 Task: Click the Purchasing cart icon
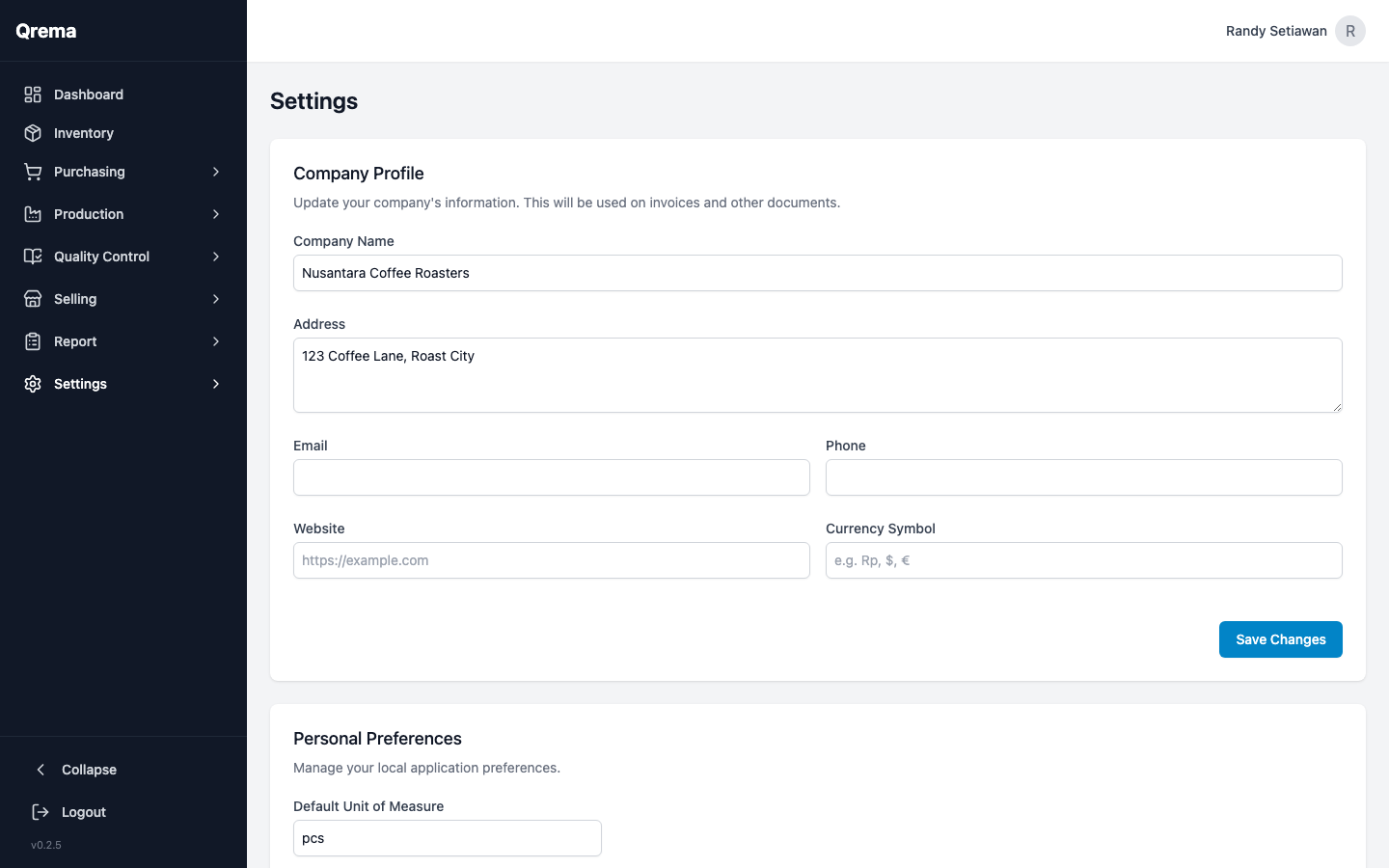[x=32, y=172]
